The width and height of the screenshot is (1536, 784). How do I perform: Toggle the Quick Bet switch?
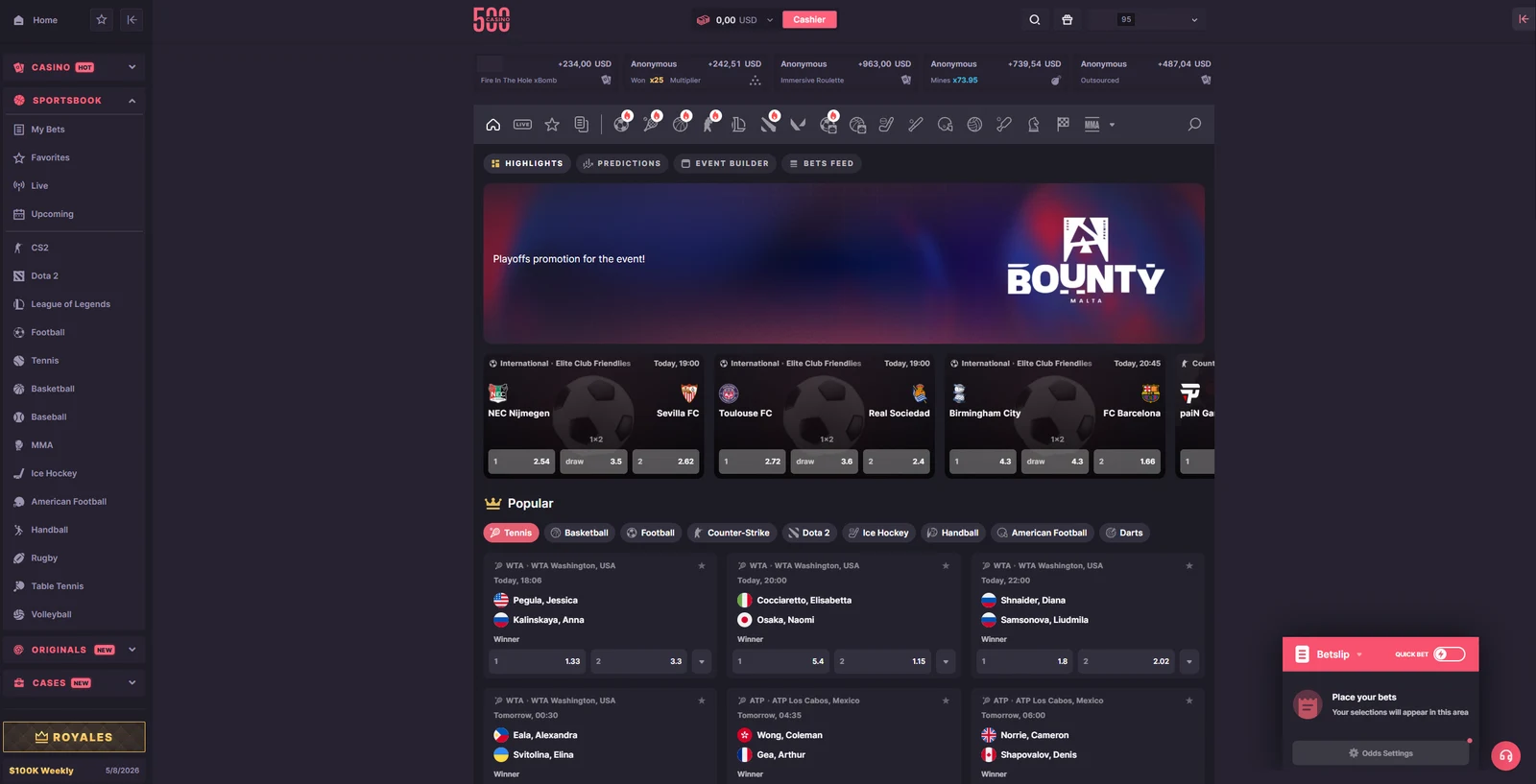(x=1450, y=654)
